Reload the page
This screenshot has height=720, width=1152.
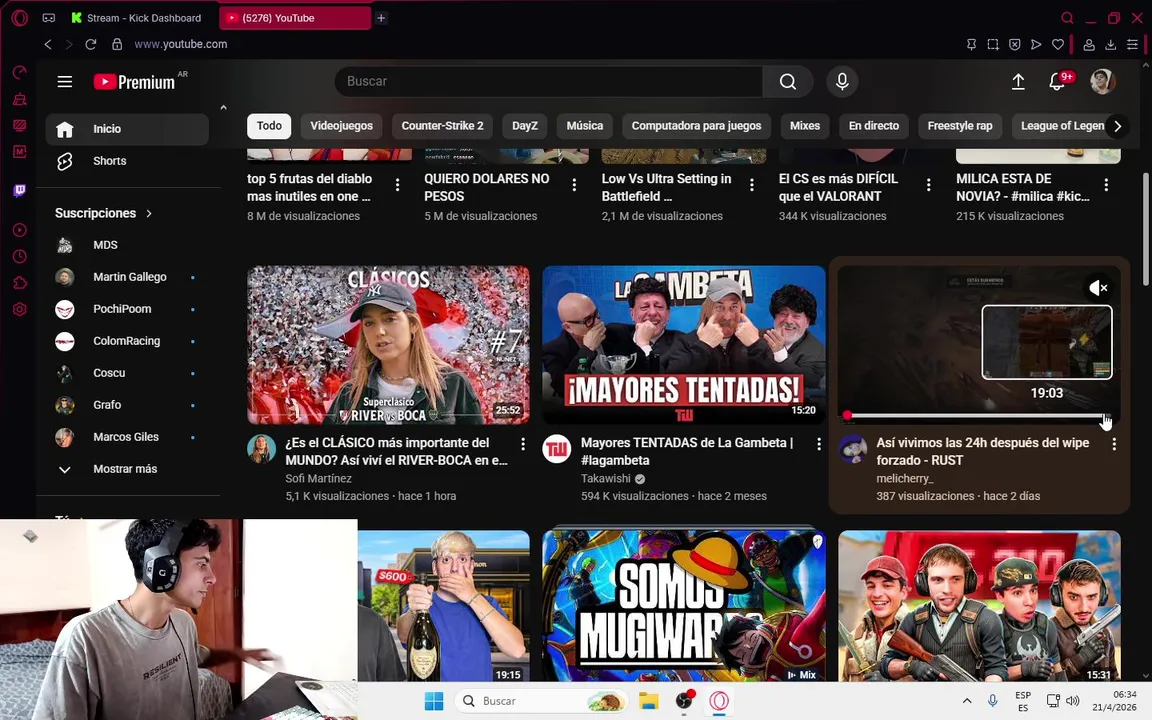90,44
